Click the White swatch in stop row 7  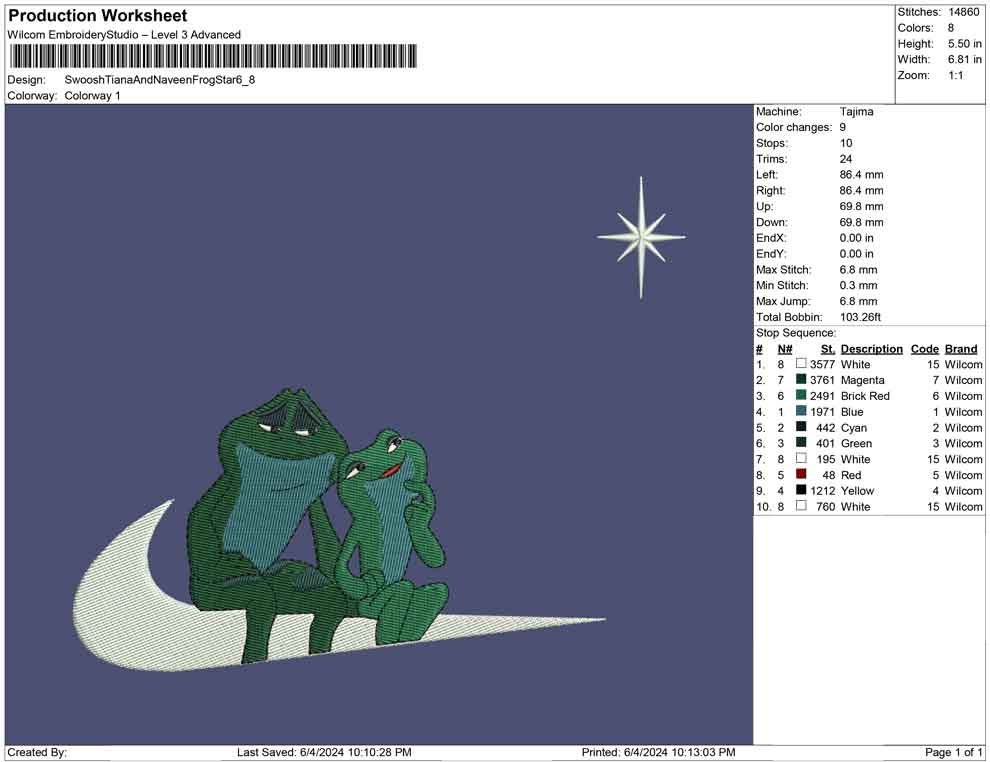801,458
